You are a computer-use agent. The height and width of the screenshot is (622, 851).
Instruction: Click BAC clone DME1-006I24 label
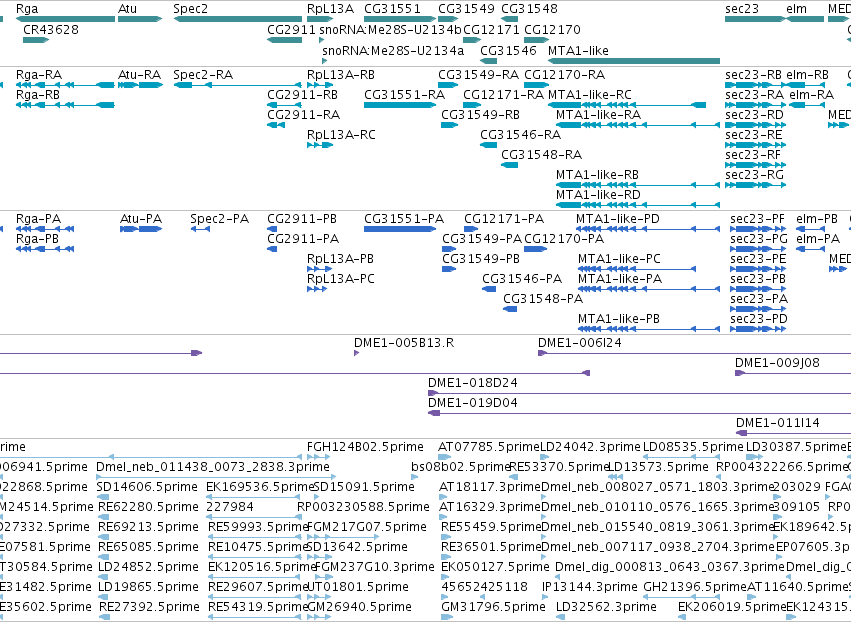pyautogui.click(x=580, y=342)
